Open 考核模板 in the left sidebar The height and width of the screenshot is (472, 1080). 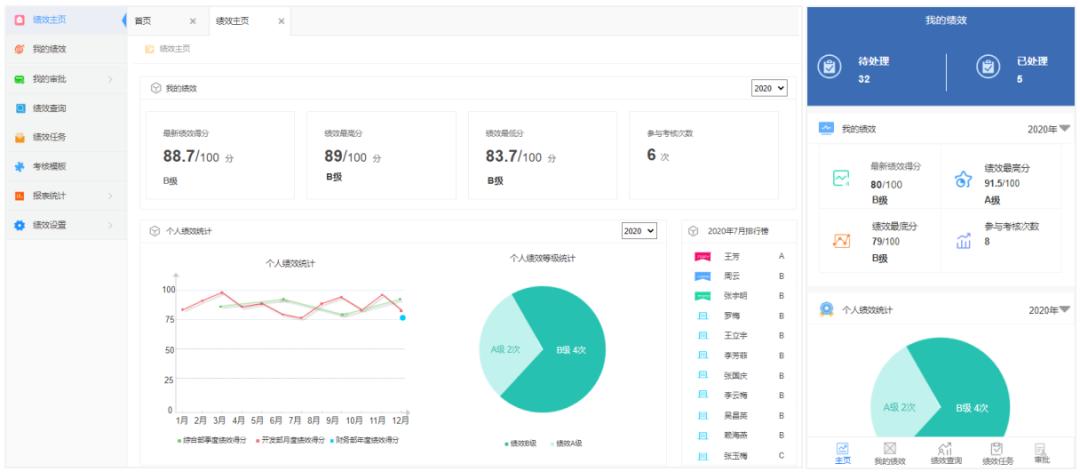[48, 167]
